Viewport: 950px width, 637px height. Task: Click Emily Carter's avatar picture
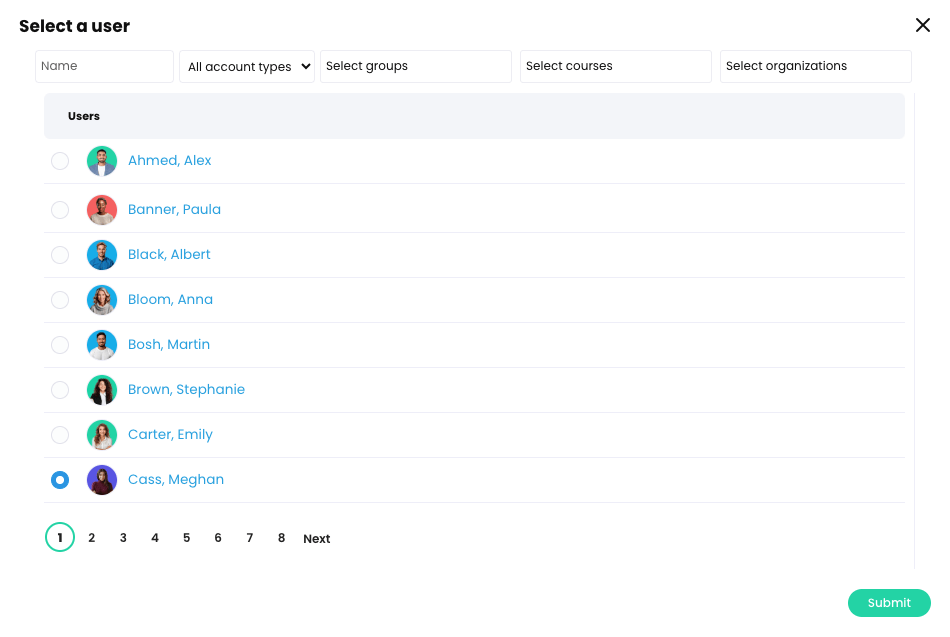pos(102,435)
